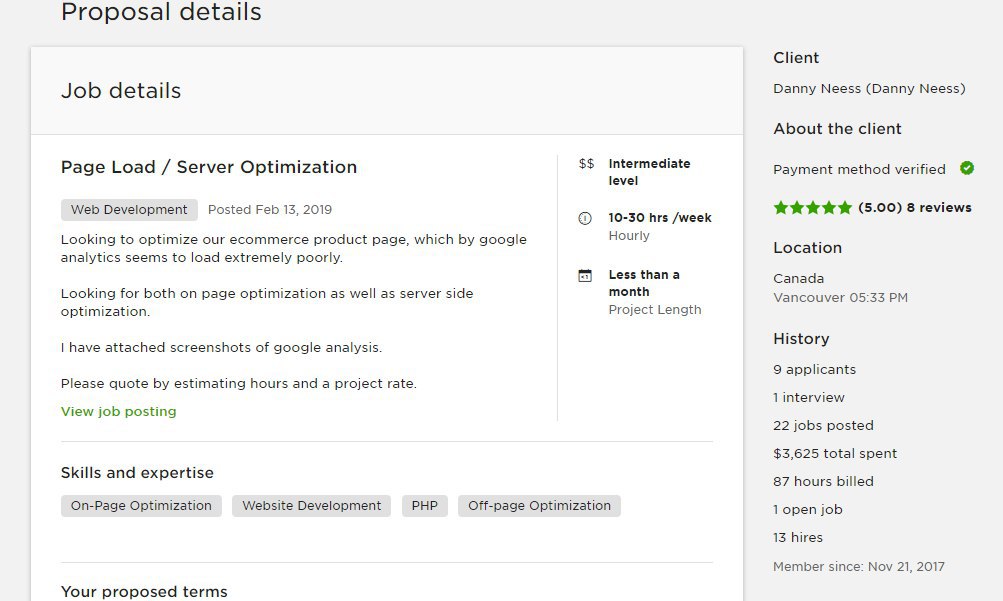This screenshot has height=601, width=1003.
Task: Select the PHP skill tag
Action: click(425, 506)
